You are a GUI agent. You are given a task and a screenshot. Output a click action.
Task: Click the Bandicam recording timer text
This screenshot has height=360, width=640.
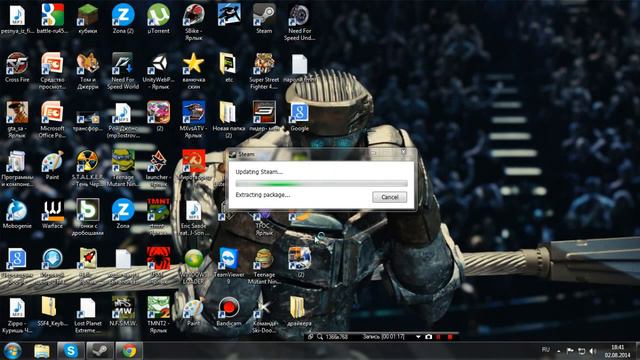[x=383, y=337]
